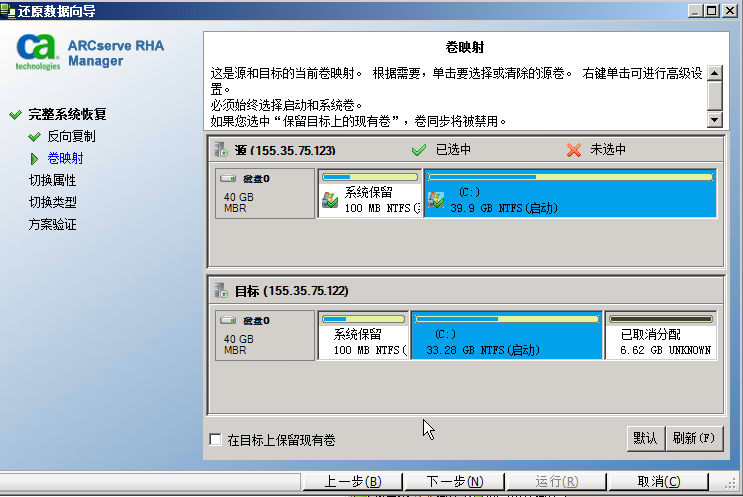Close the 还原数据向导 window
This screenshot has height=497, width=743.
pyautogui.click(x=730, y=10)
